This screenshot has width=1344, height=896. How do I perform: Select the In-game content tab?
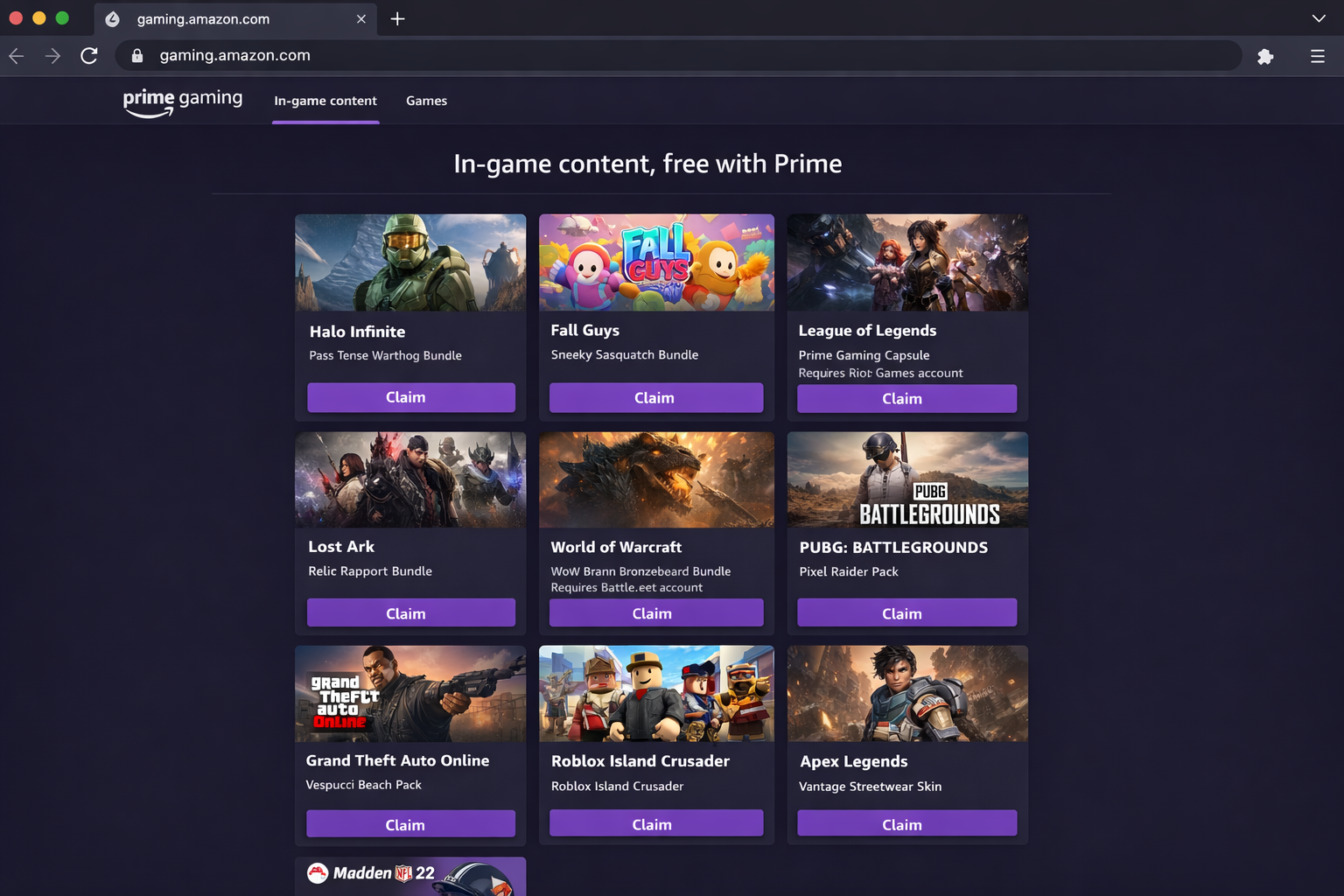325,101
